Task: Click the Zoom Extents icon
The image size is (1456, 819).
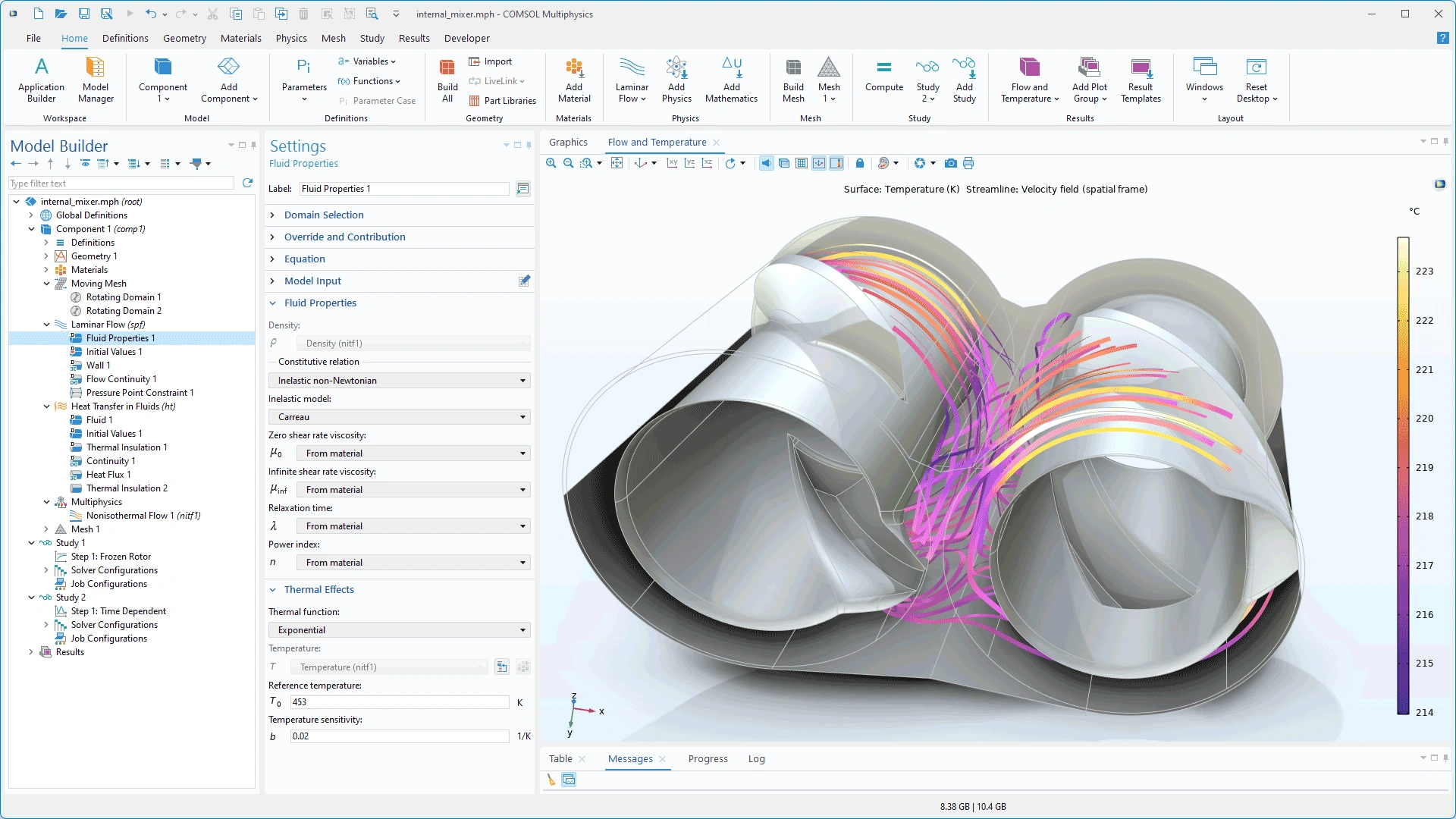Action: click(617, 163)
